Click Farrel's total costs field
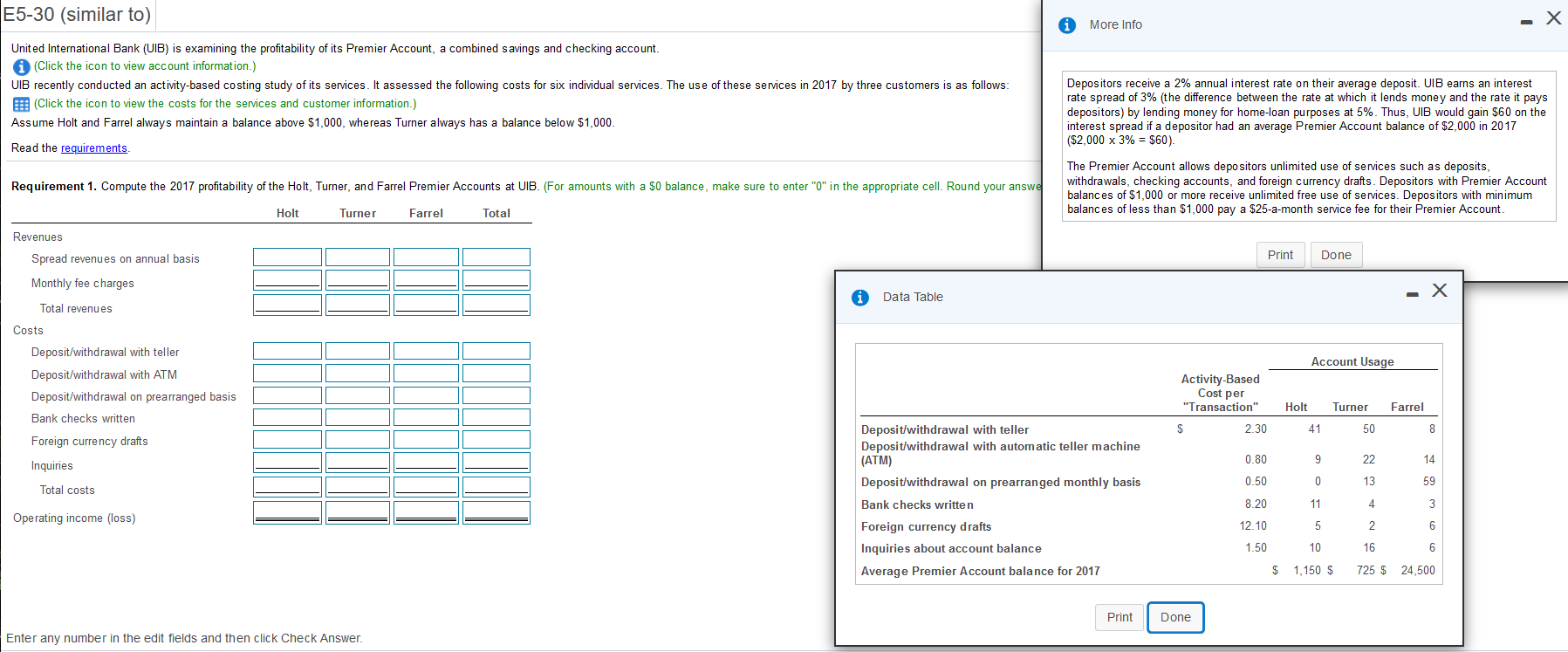The image size is (1568, 652). click(x=426, y=487)
